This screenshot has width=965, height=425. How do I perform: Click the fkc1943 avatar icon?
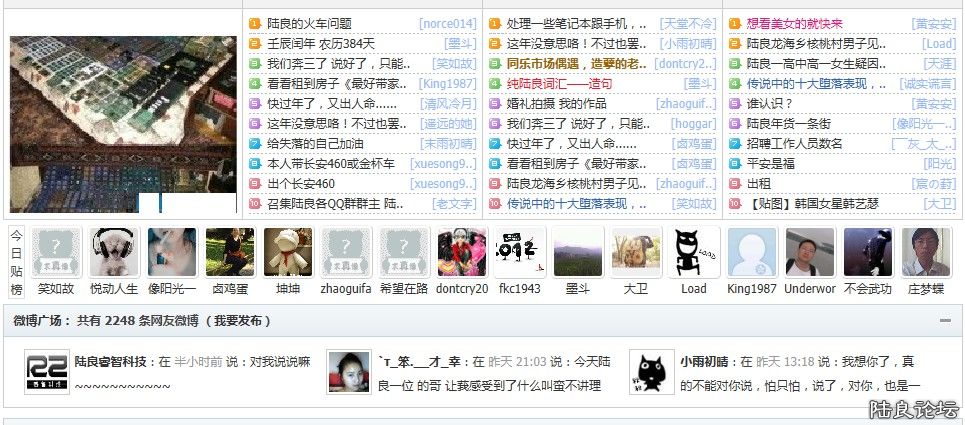click(x=520, y=252)
